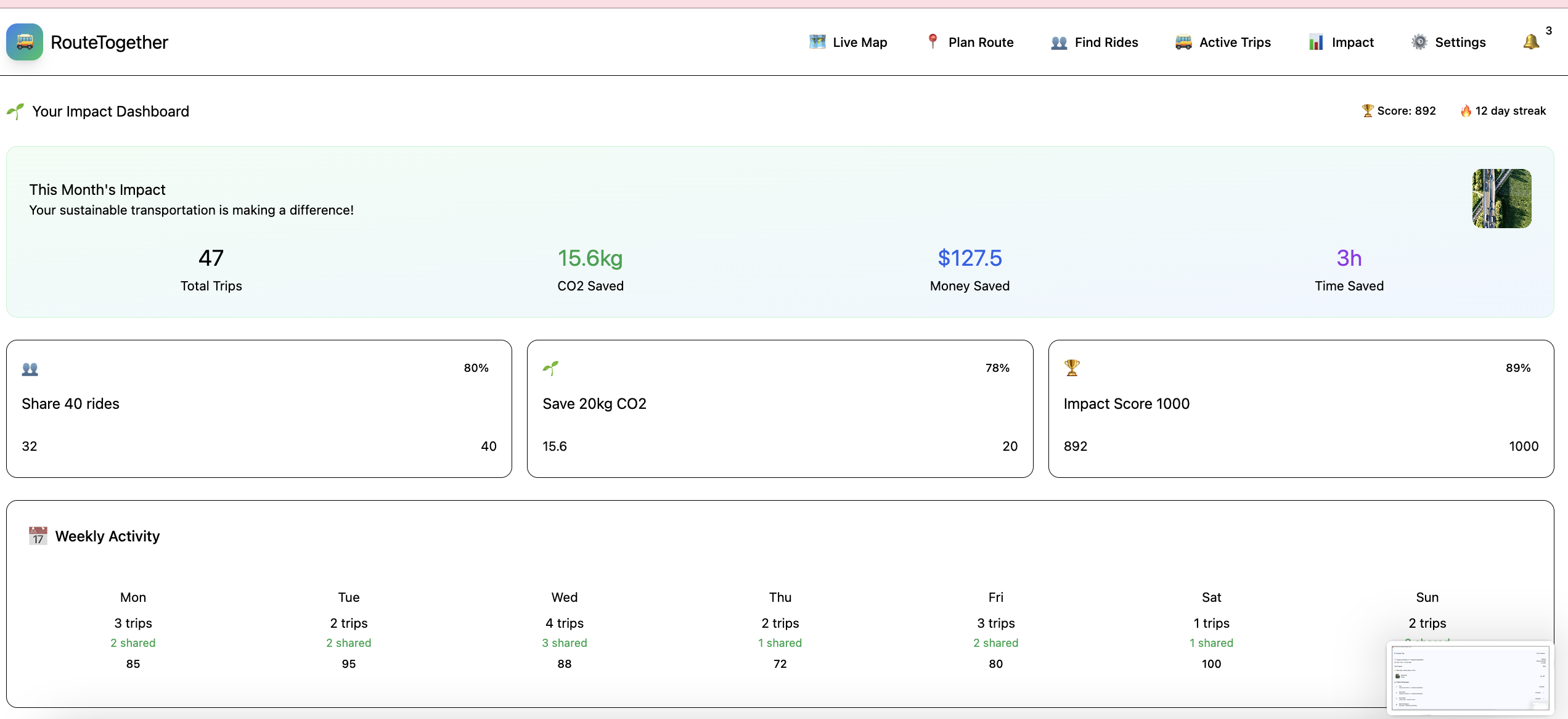Open the small page preview thumbnail
The height and width of the screenshot is (719, 1568).
1469,678
